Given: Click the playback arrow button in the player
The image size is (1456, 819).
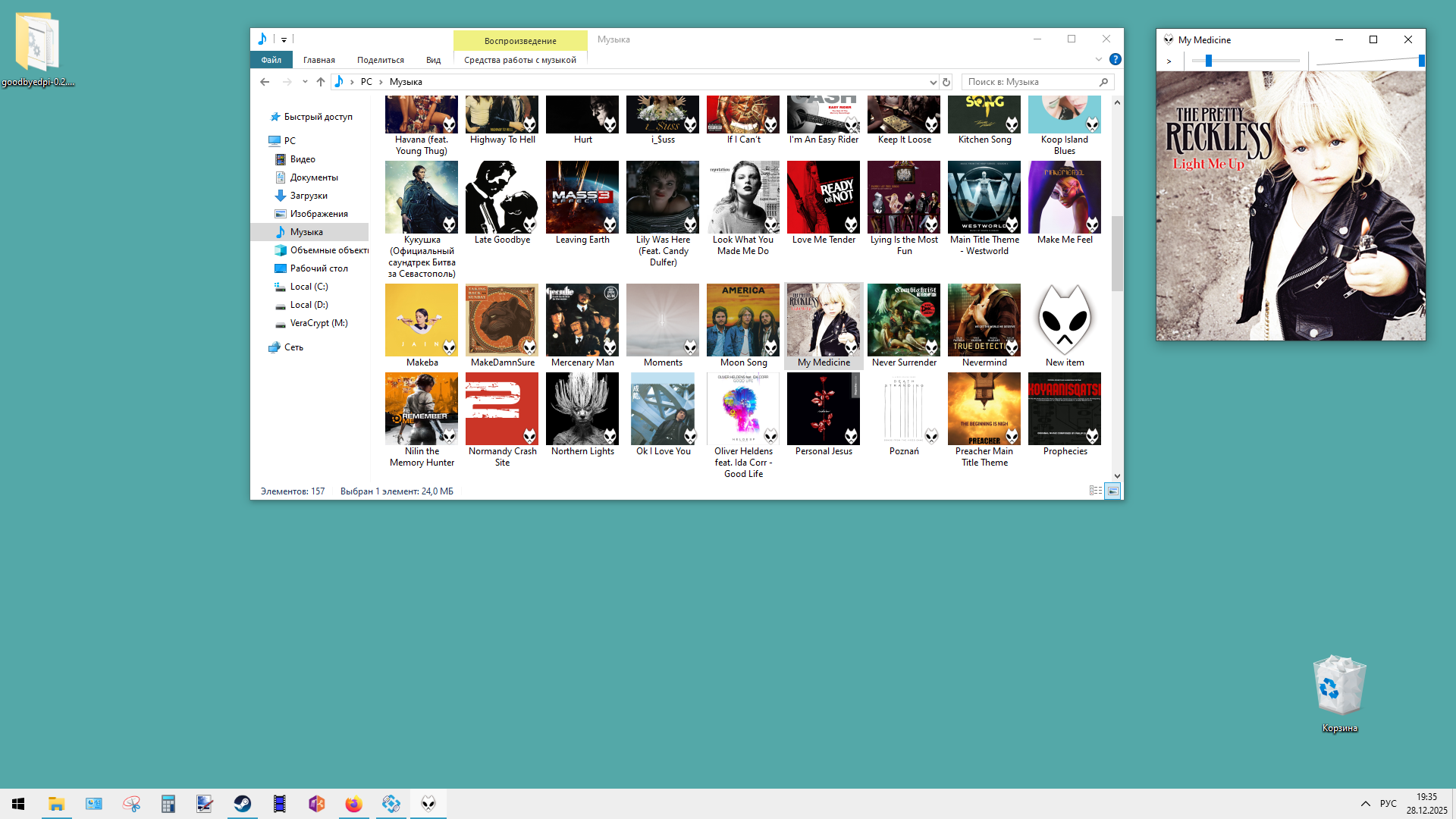Looking at the screenshot, I should point(1169,61).
